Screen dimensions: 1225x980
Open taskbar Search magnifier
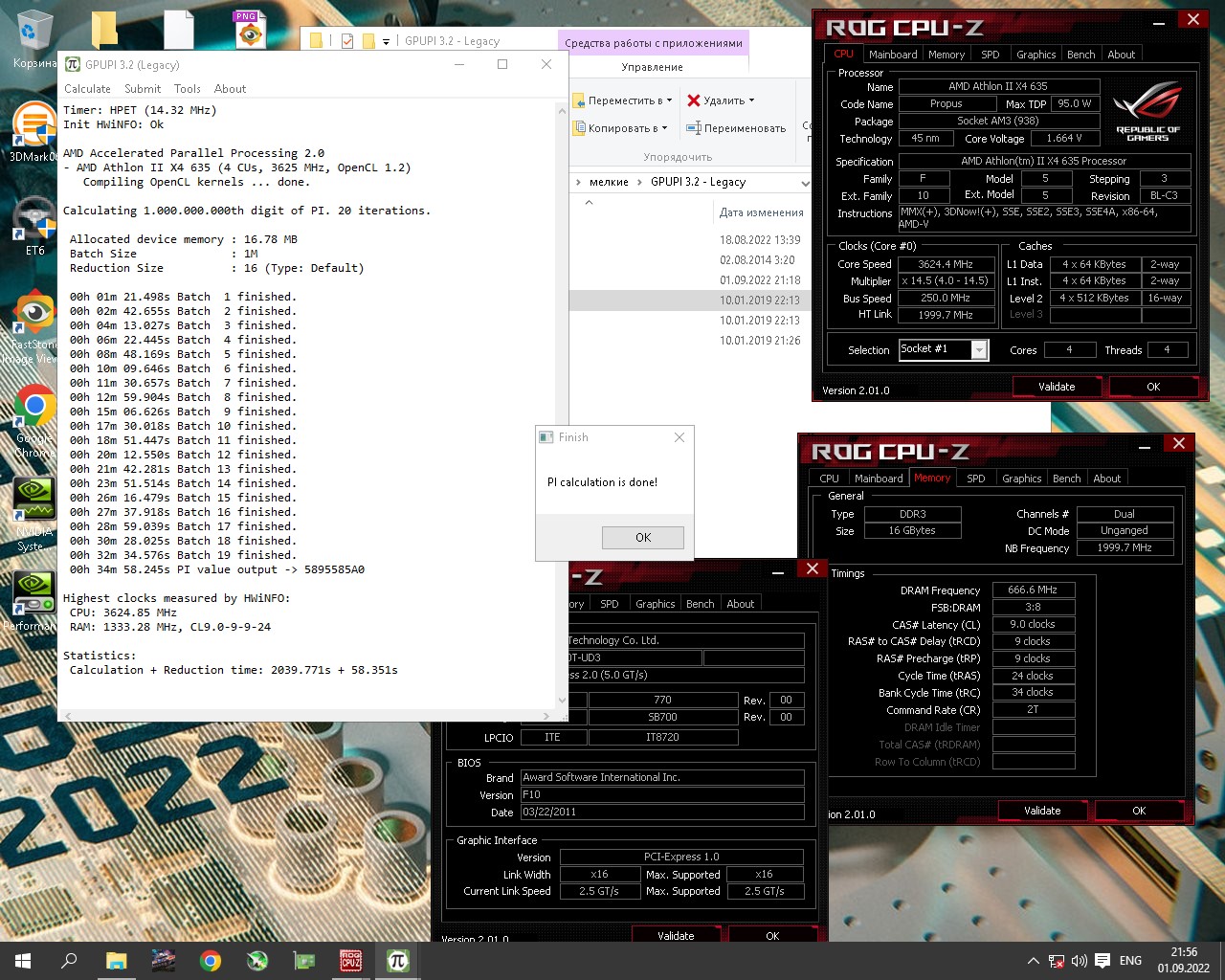point(69,961)
